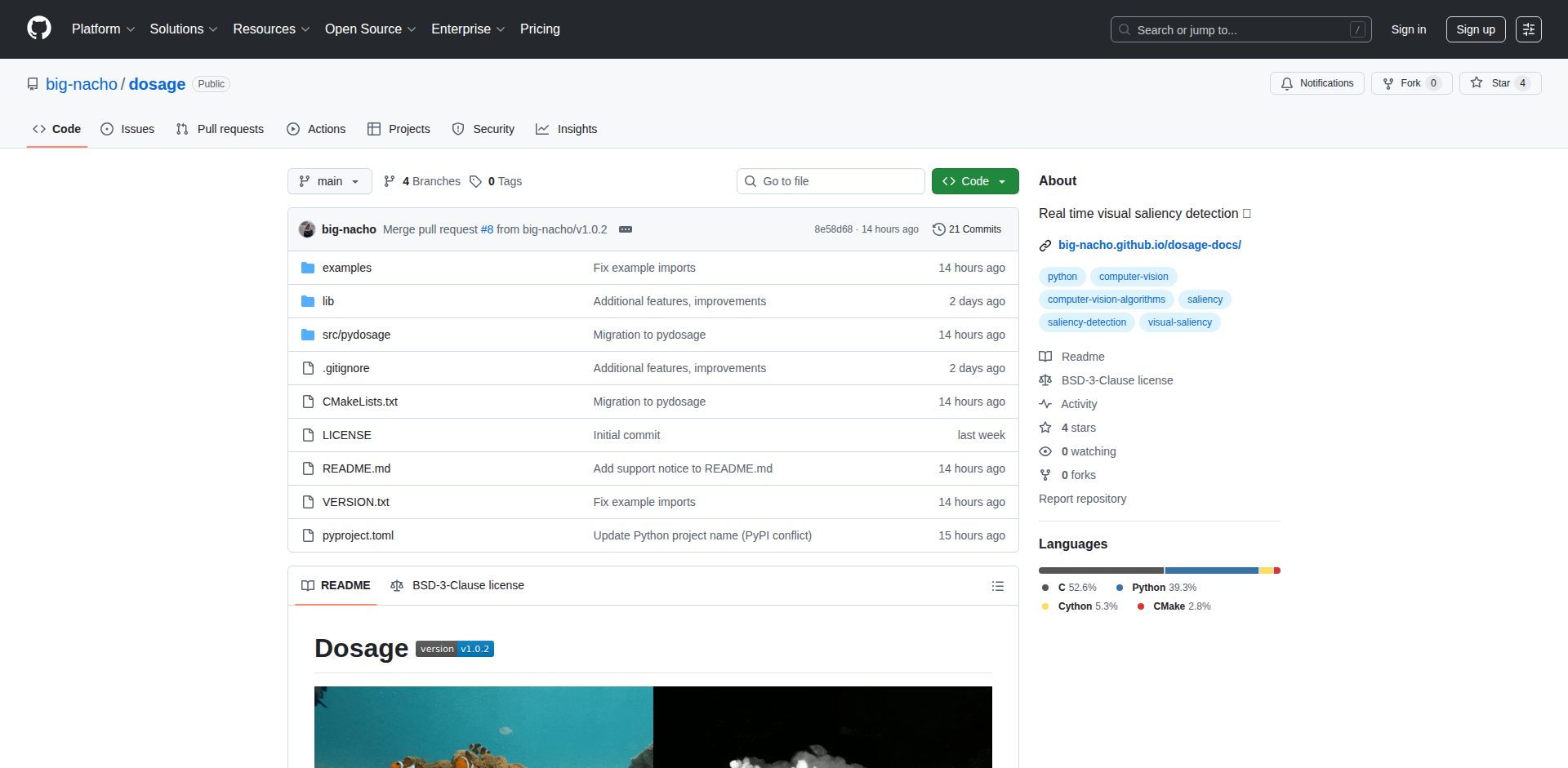Open the VERSION.txt file
This screenshot has height=768, width=1568.
356,502
